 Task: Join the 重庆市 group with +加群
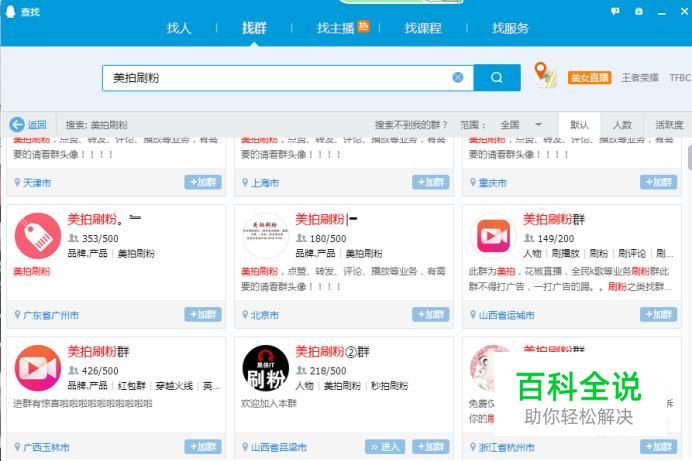tap(658, 182)
